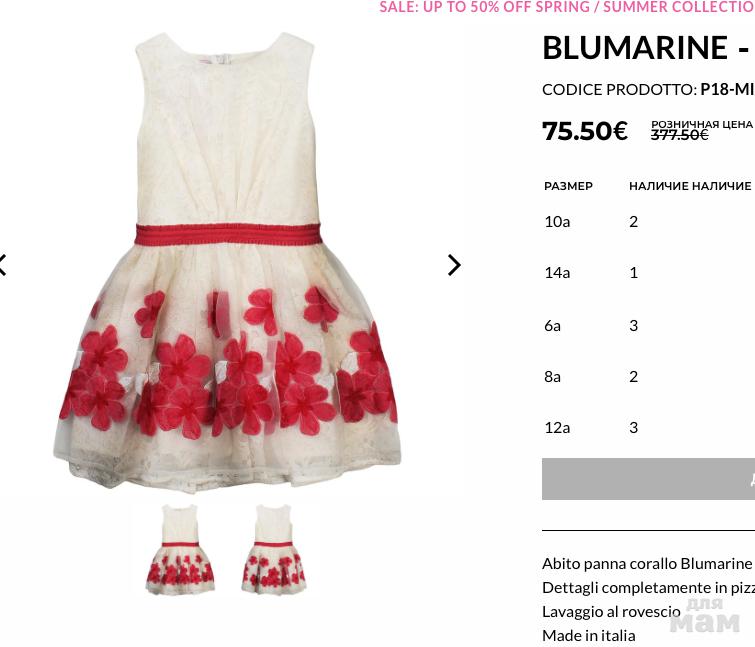Click the crossed-out 377.50€ retail price
This screenshot has width=755, height=647.
pos(679,135)
